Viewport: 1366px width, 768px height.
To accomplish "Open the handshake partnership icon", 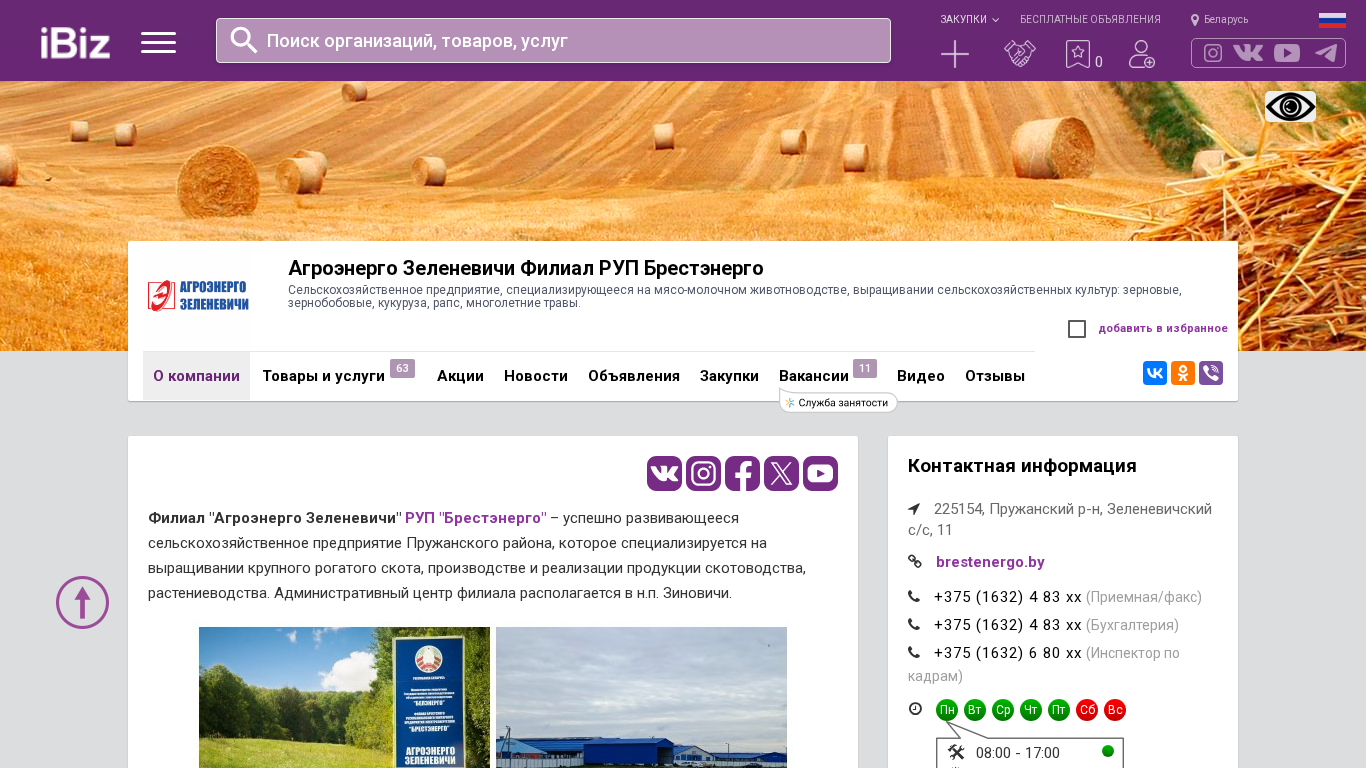I will 1020,54.
